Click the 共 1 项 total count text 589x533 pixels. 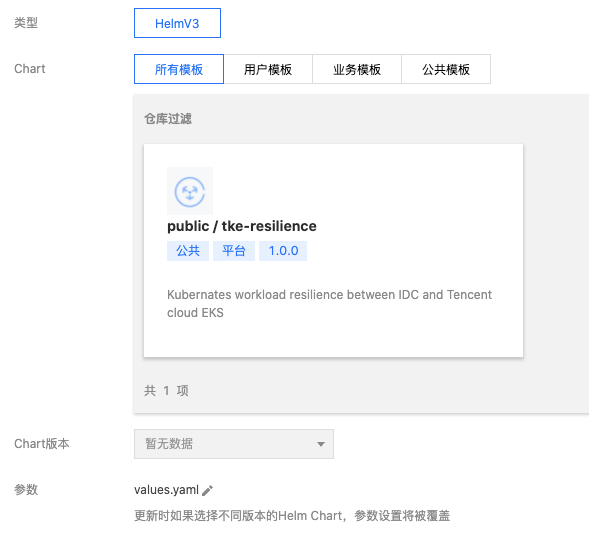click(166, 391)
